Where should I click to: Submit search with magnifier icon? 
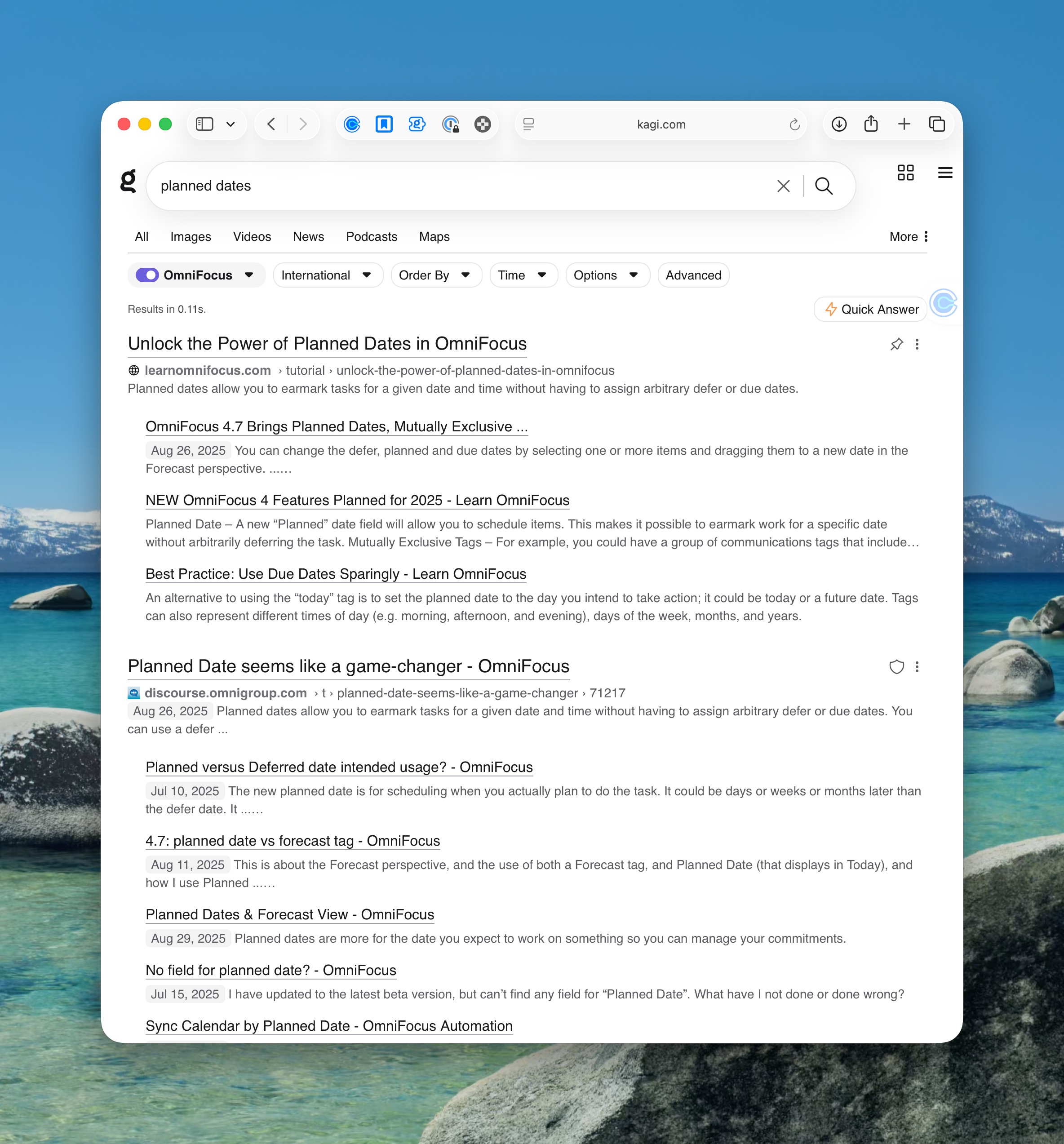tap(824, 186)
